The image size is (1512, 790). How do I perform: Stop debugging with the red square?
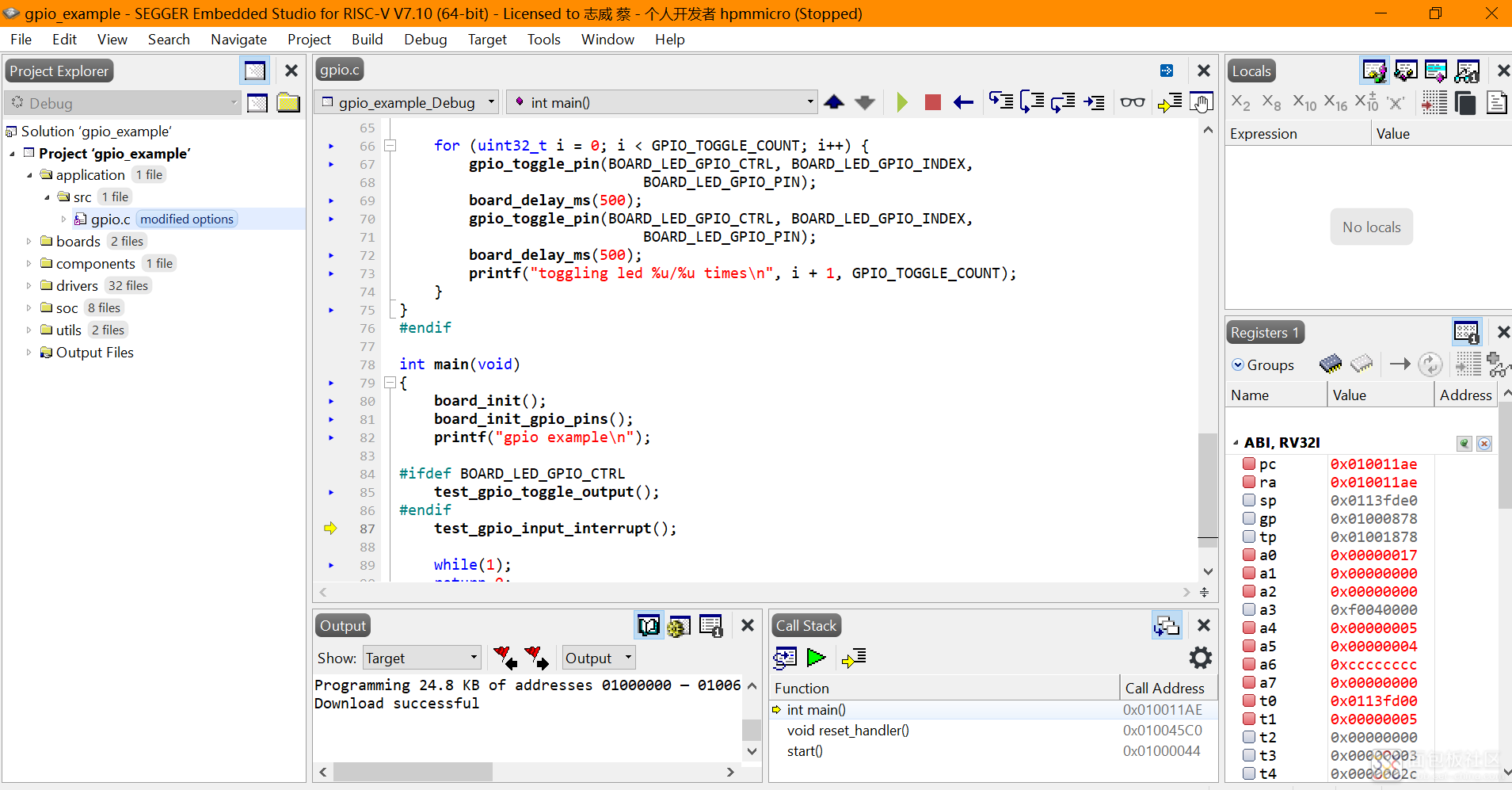coord(933,102)
